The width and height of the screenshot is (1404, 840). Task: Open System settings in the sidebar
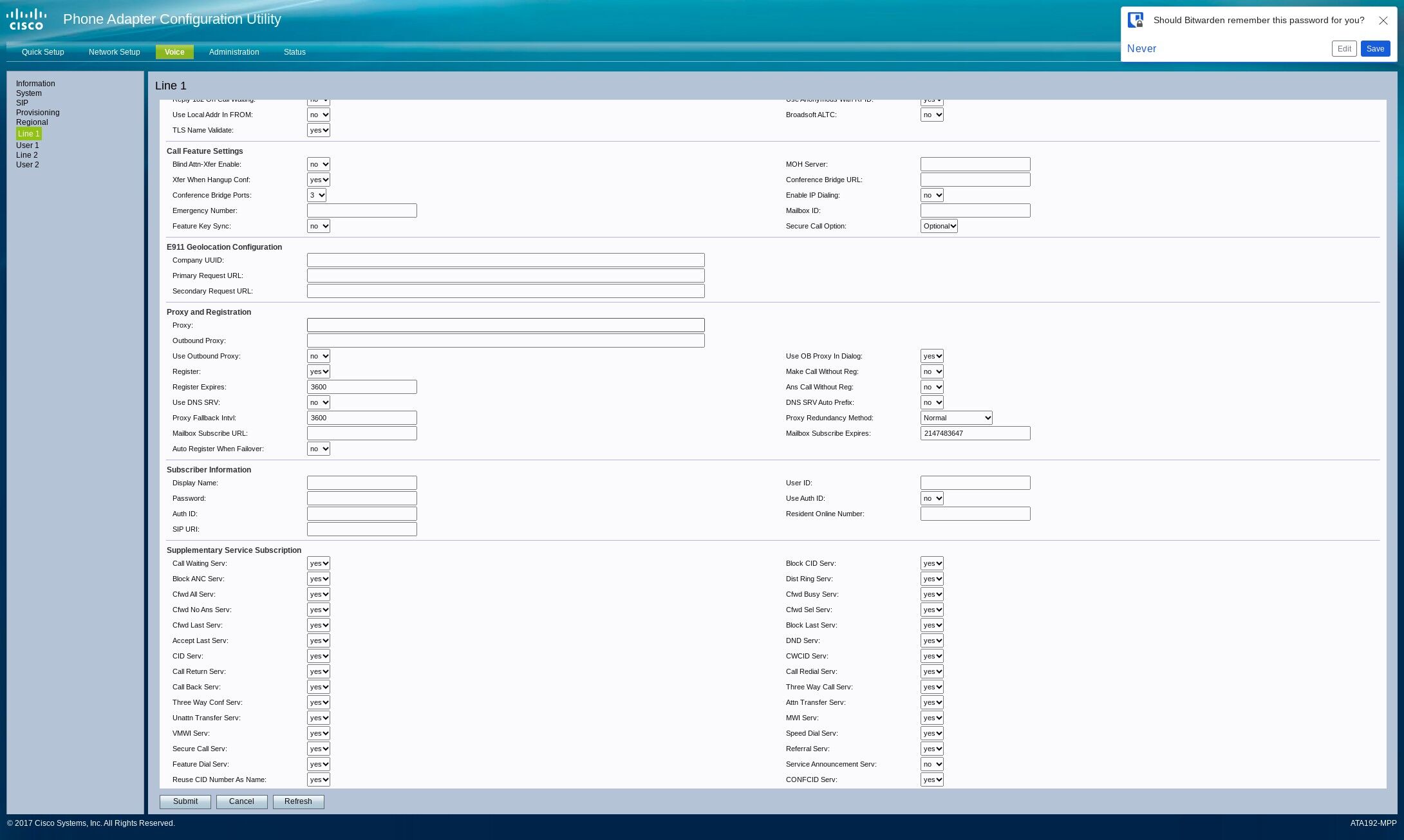click(29, 93)
